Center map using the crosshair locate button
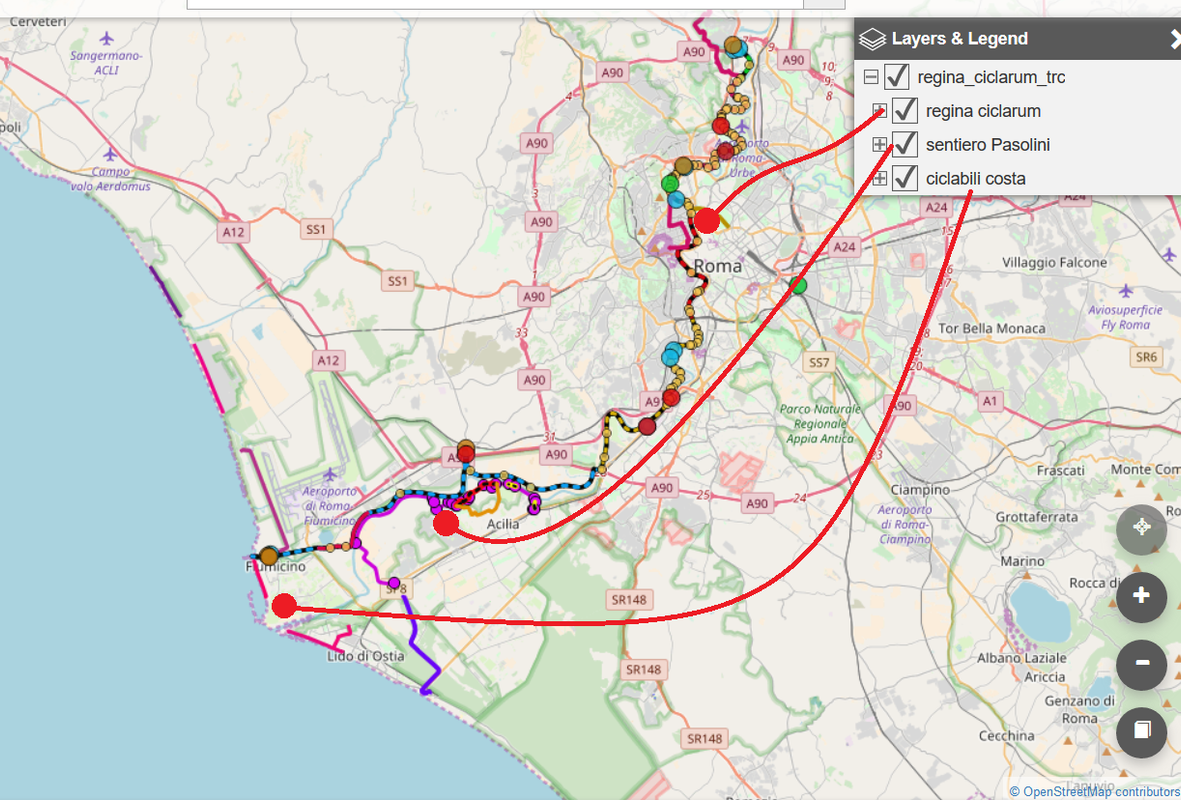This screenshot has width=1181, height=800. 1141,528
